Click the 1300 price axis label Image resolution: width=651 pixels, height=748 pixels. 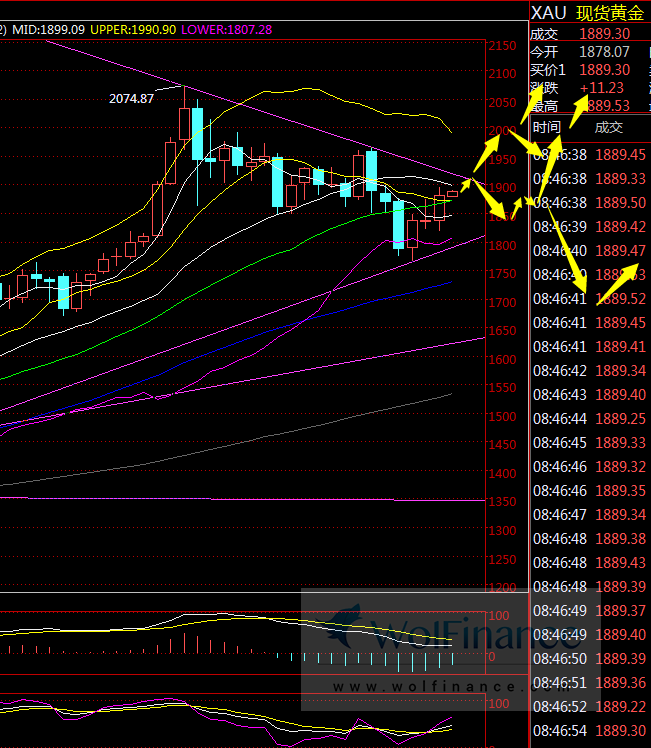[502, 530]
